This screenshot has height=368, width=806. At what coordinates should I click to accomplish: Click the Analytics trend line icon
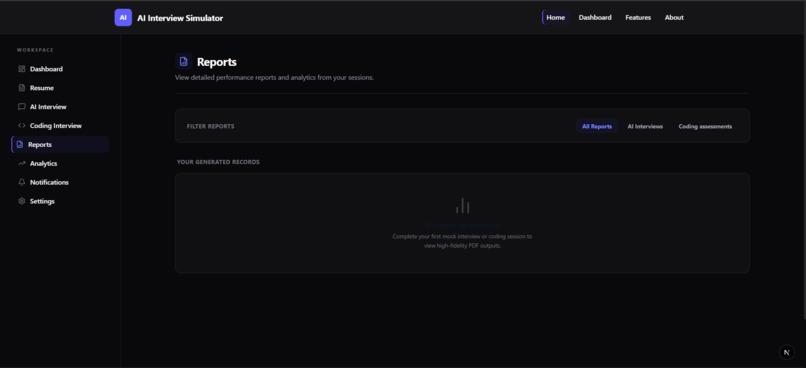pyautogui.click(x=22, y=163)
